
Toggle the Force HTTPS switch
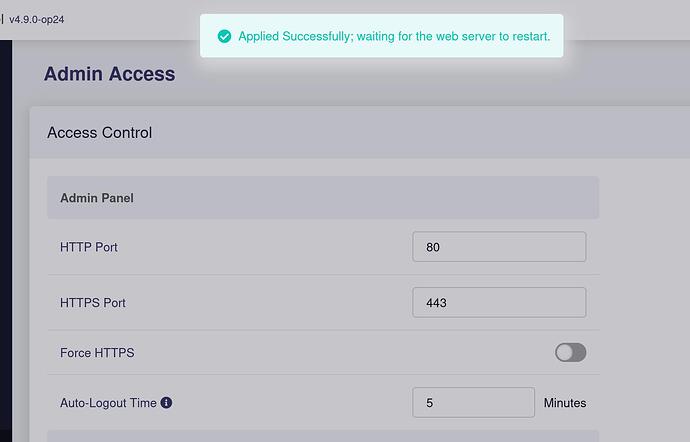point(570,353)
